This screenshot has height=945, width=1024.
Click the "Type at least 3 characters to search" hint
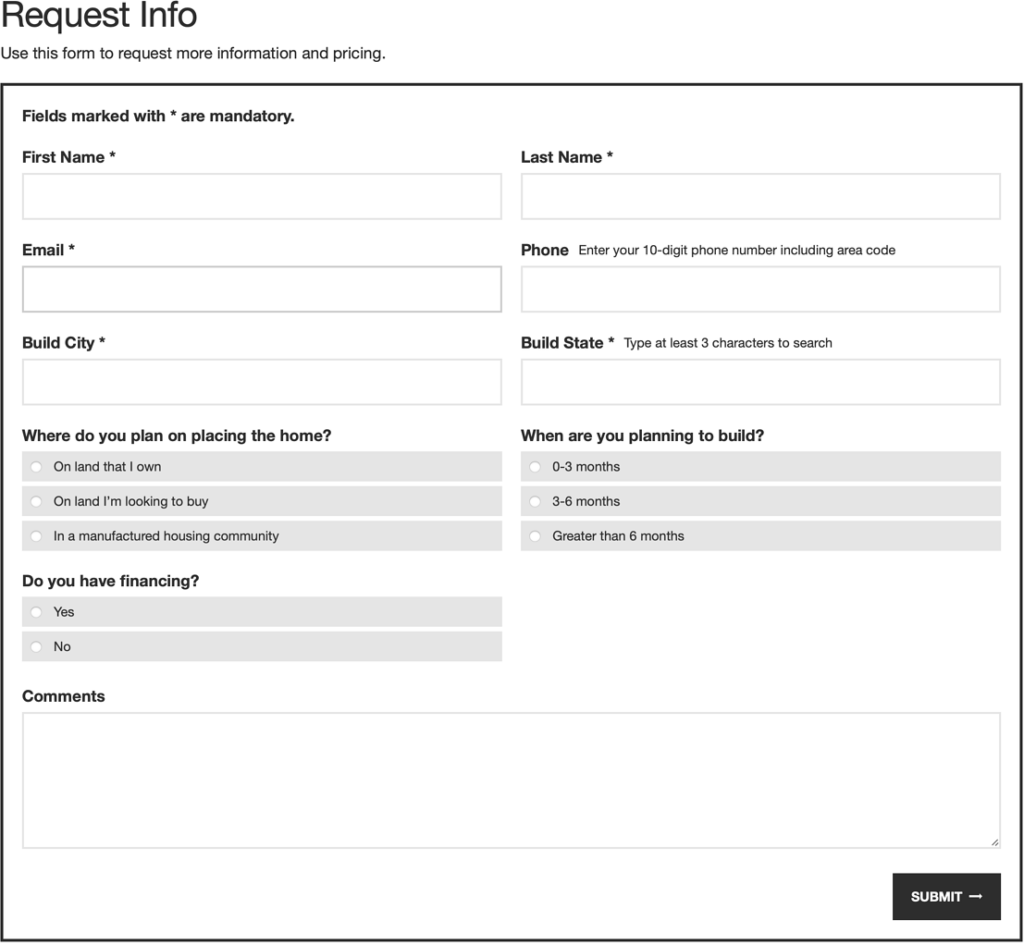[x=728, y=344]
